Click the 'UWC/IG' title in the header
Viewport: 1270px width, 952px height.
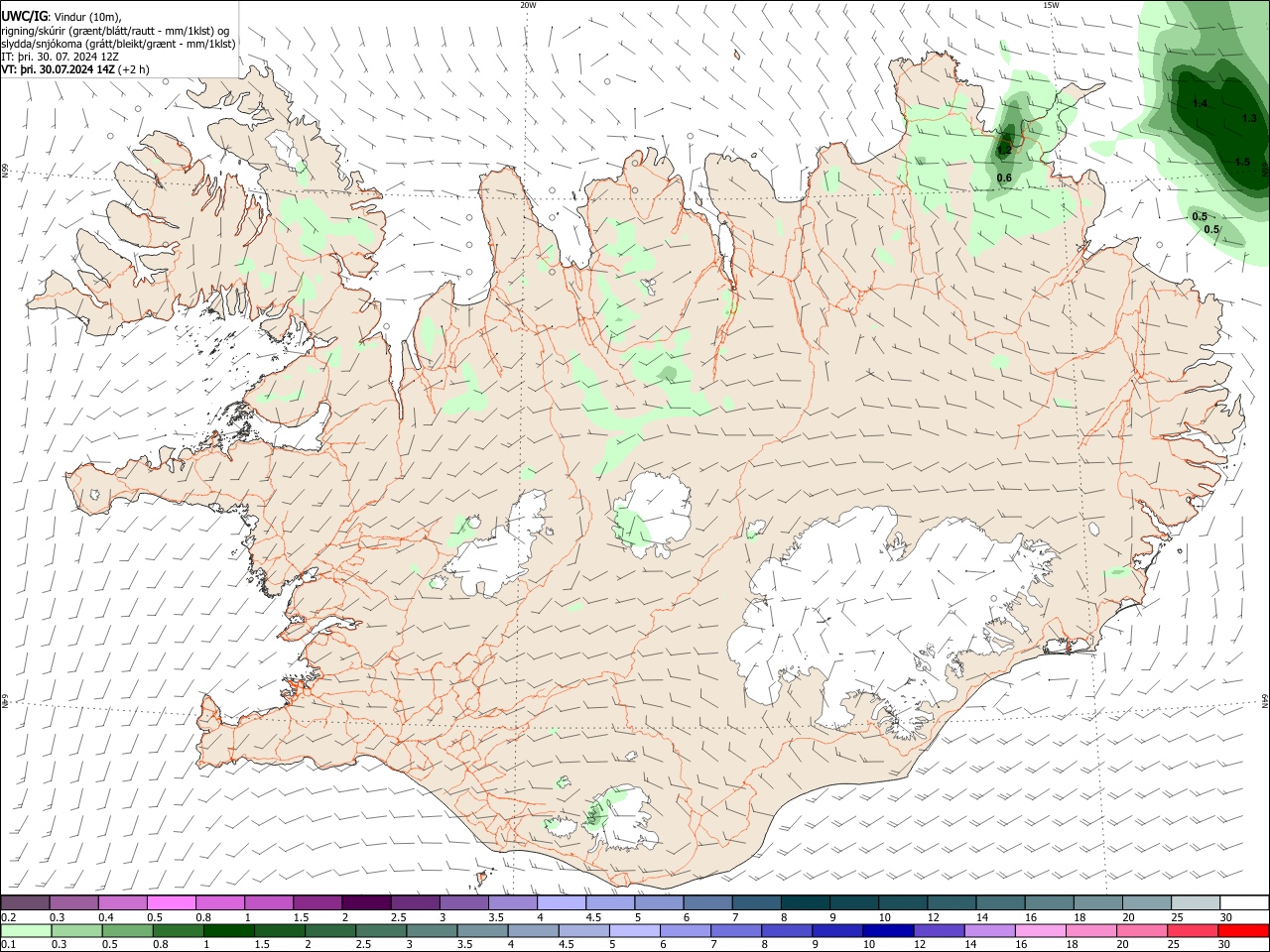tap(24, 16)
